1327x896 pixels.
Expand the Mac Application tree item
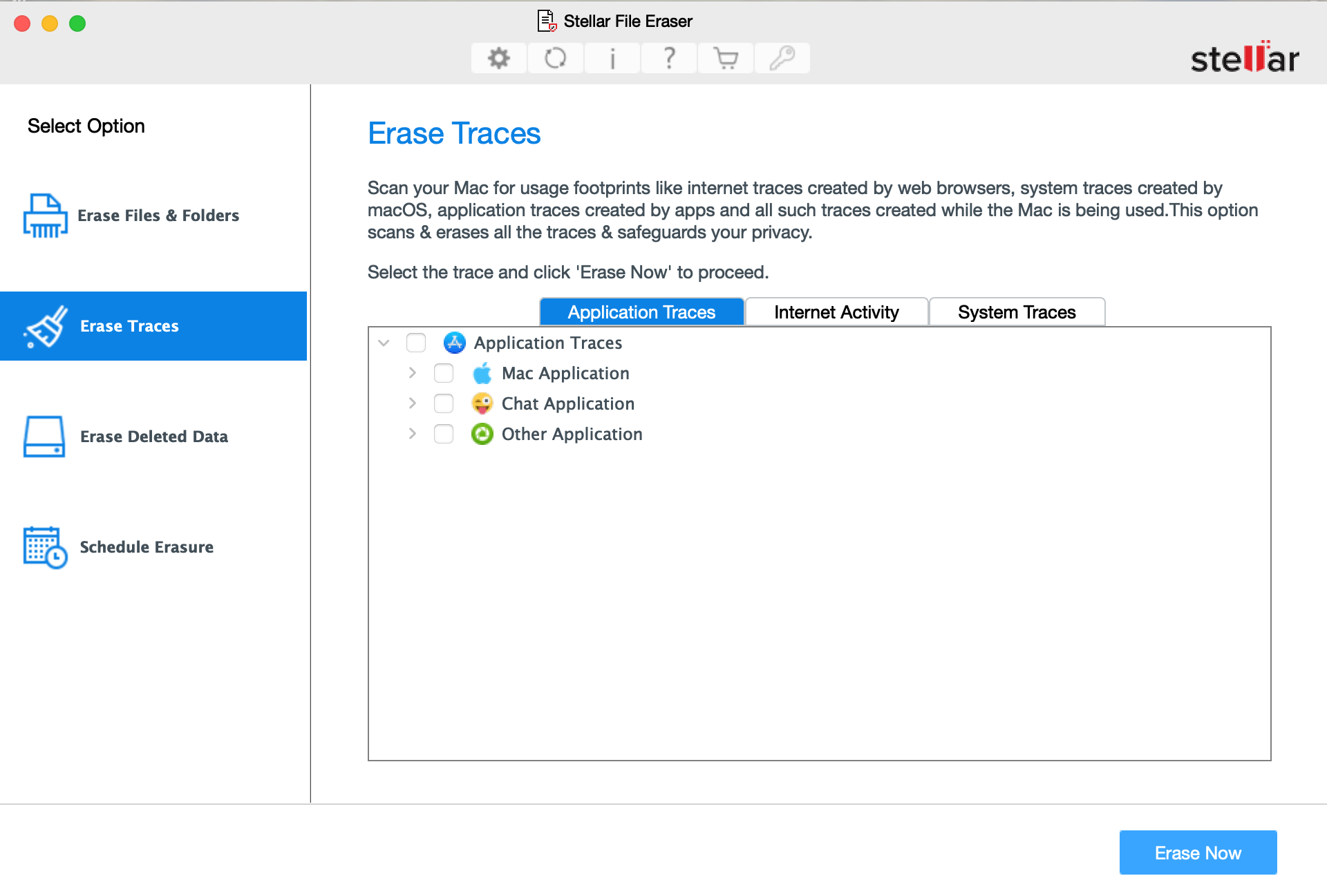(413, 373)
